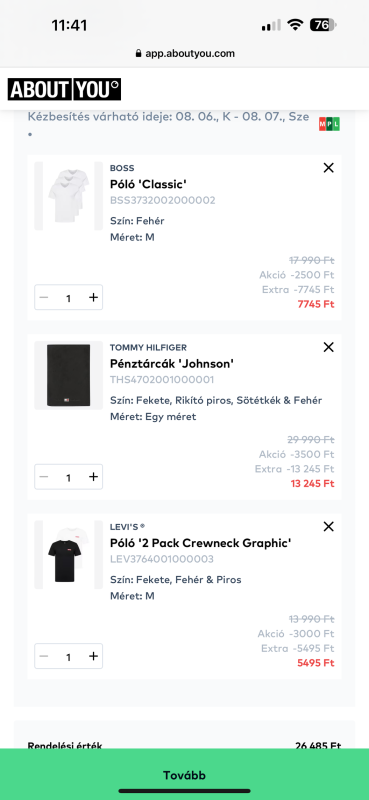Image resolution: width=369 pixels, height=800 pixels.
Task: Tap the green Tovább button
Action: tap(184, 774)
